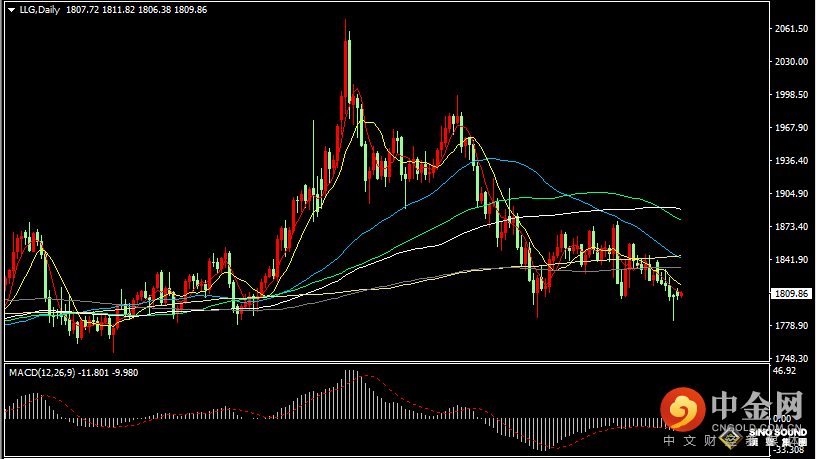Click the 2061.50 price axis label
This screenshot has width=817, height=459.
click(790, 29)
